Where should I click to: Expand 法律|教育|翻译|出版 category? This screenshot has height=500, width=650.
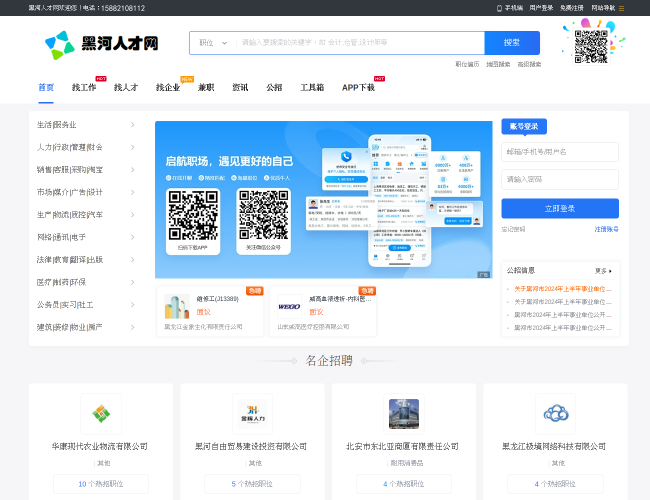(x=86, y=260)
